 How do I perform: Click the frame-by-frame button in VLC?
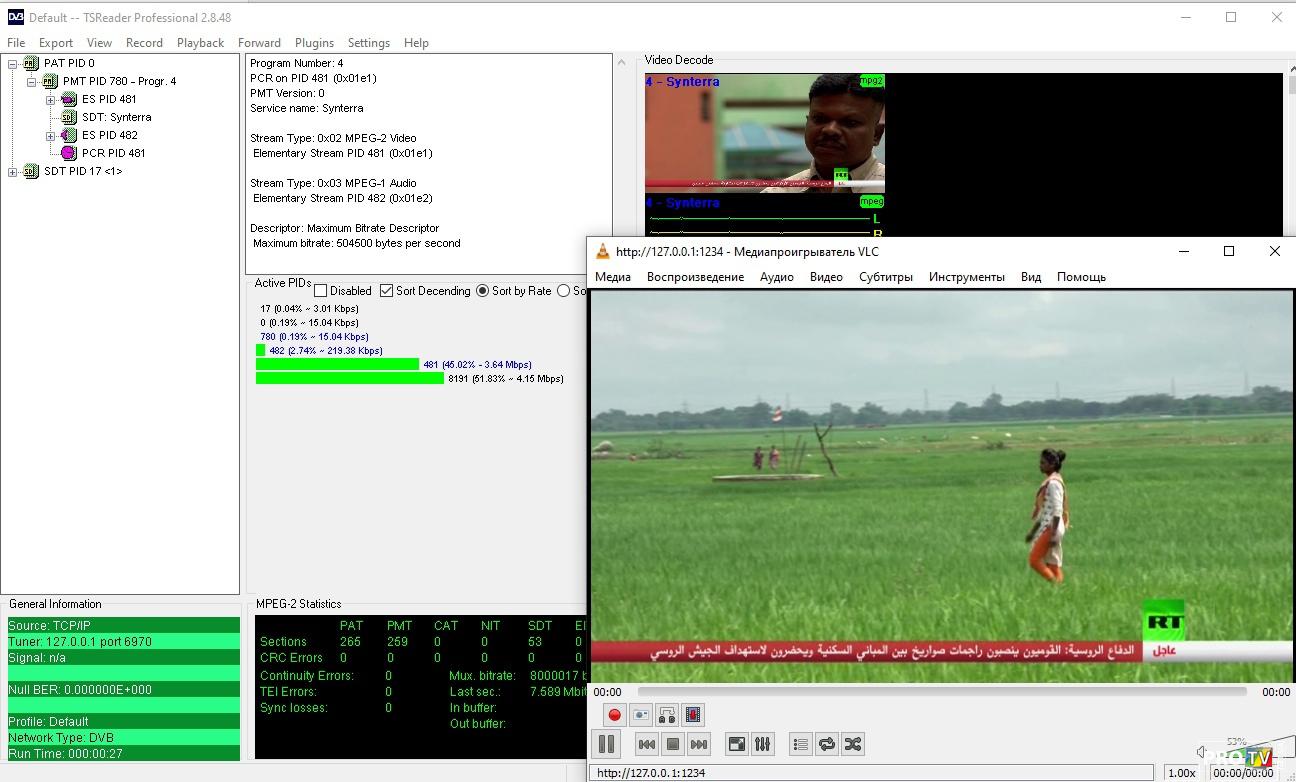pyautogui.click(x=693, y=714)
